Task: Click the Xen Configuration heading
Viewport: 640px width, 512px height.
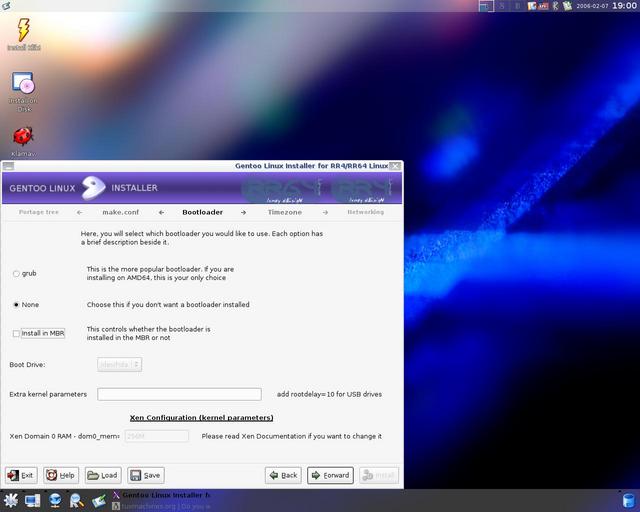Action: click(202, 418)
